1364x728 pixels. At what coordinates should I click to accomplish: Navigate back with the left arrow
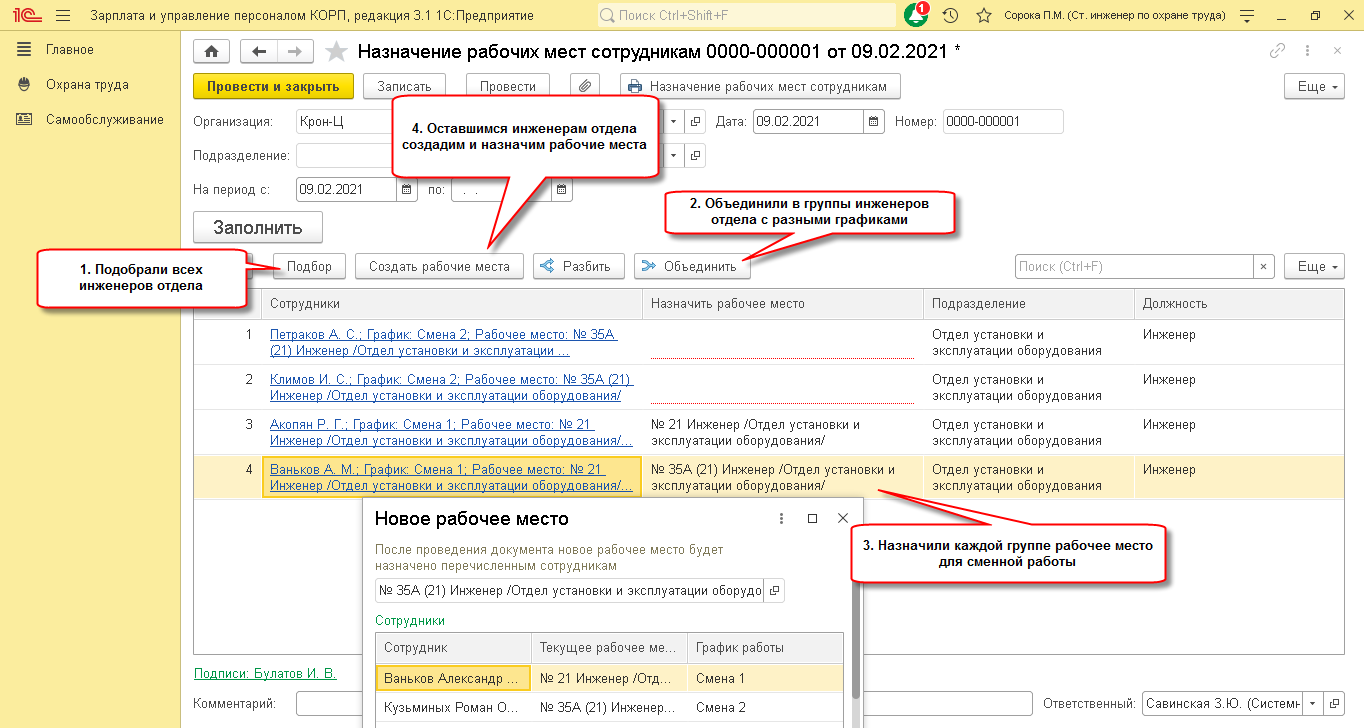pyautogui.click(x=260, y=52)
